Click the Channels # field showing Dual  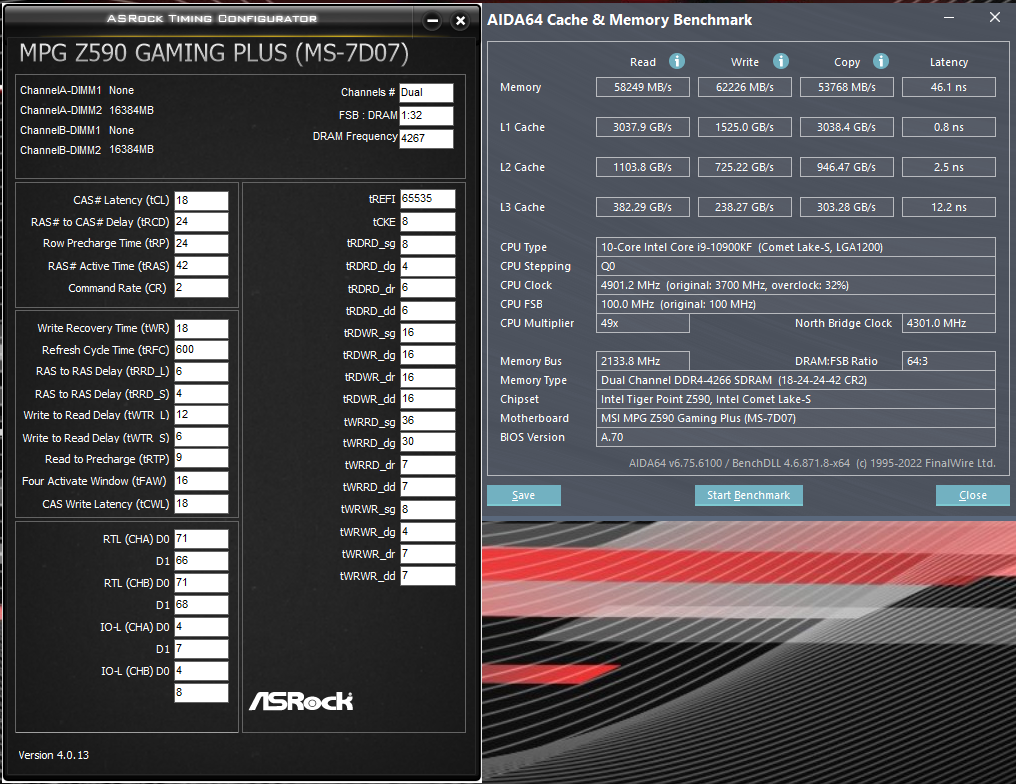(426, 93)
